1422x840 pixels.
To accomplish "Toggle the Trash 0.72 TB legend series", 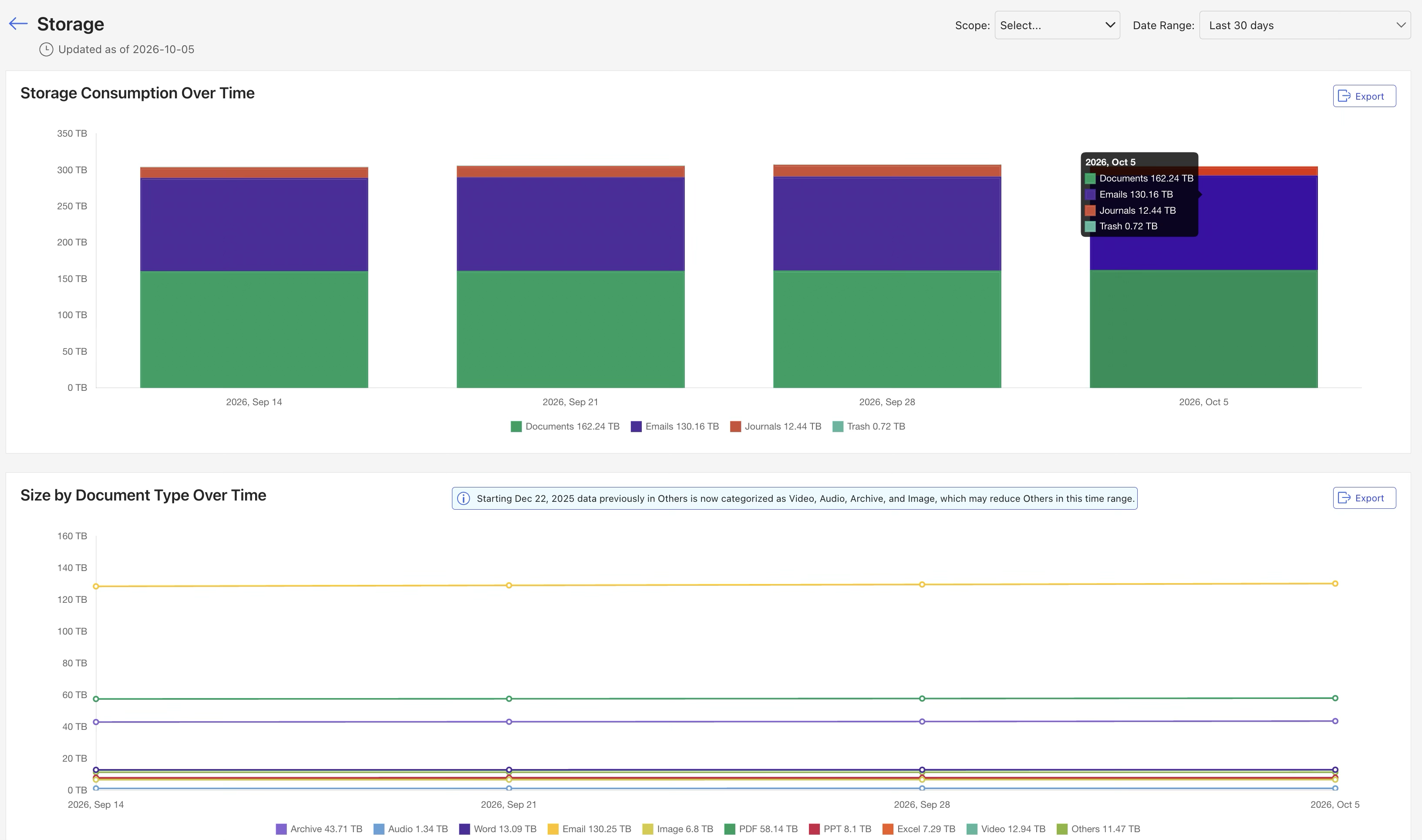I will (869, 427).
